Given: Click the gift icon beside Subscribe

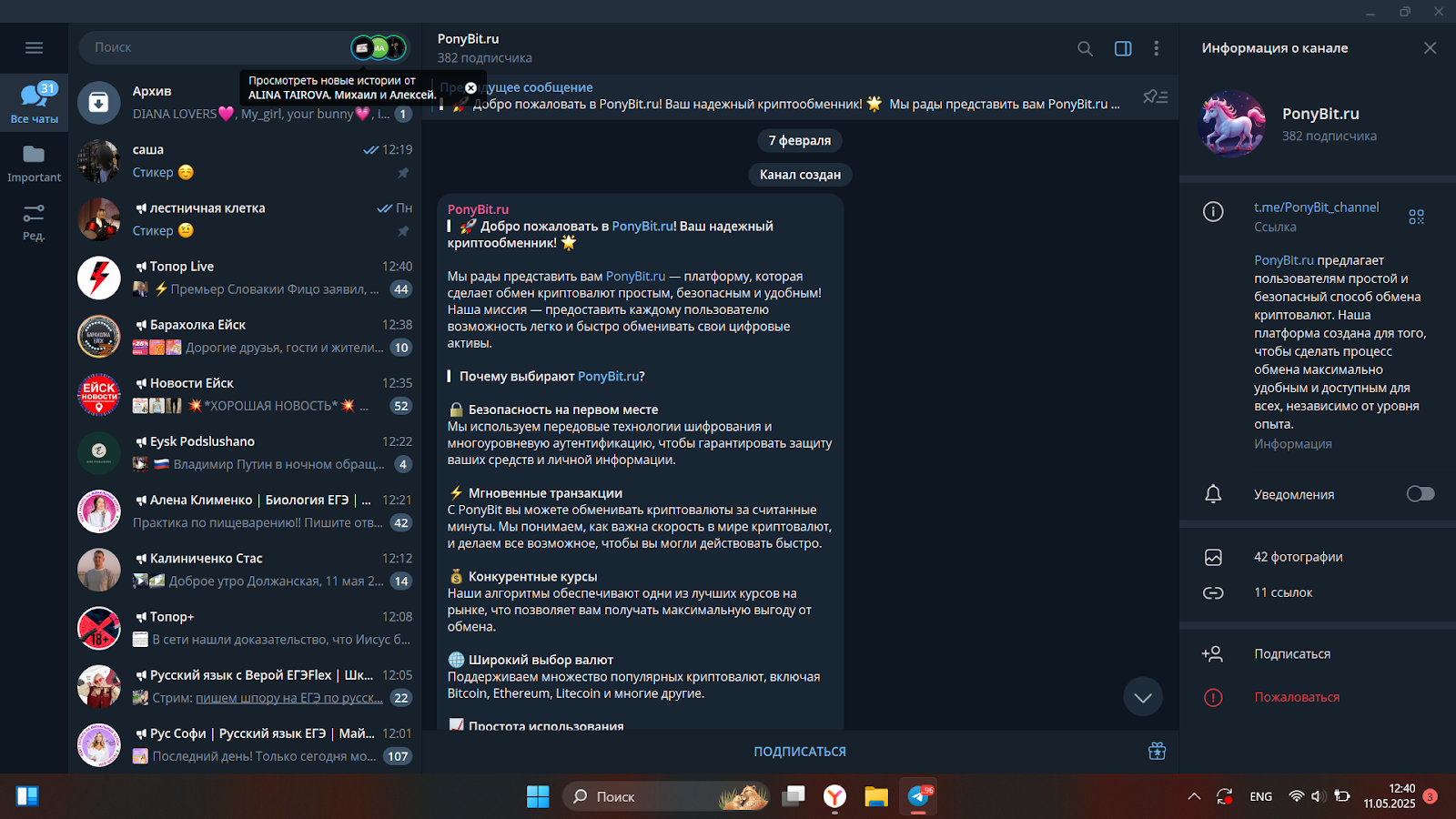Looking at the screenshot, I should 1157,752.
